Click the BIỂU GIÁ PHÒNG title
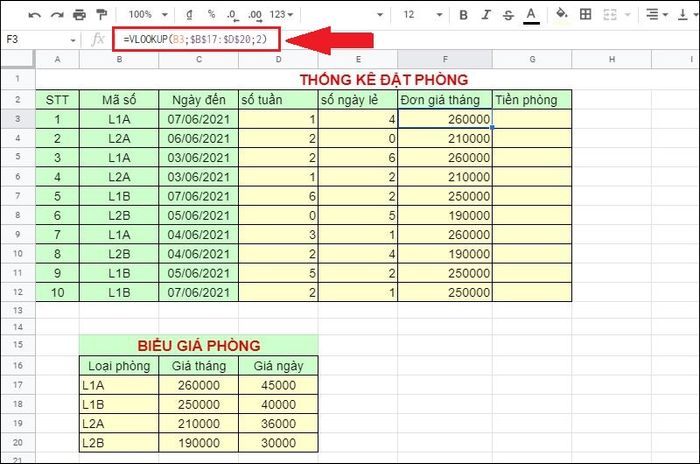 click(x=199, y=345)
